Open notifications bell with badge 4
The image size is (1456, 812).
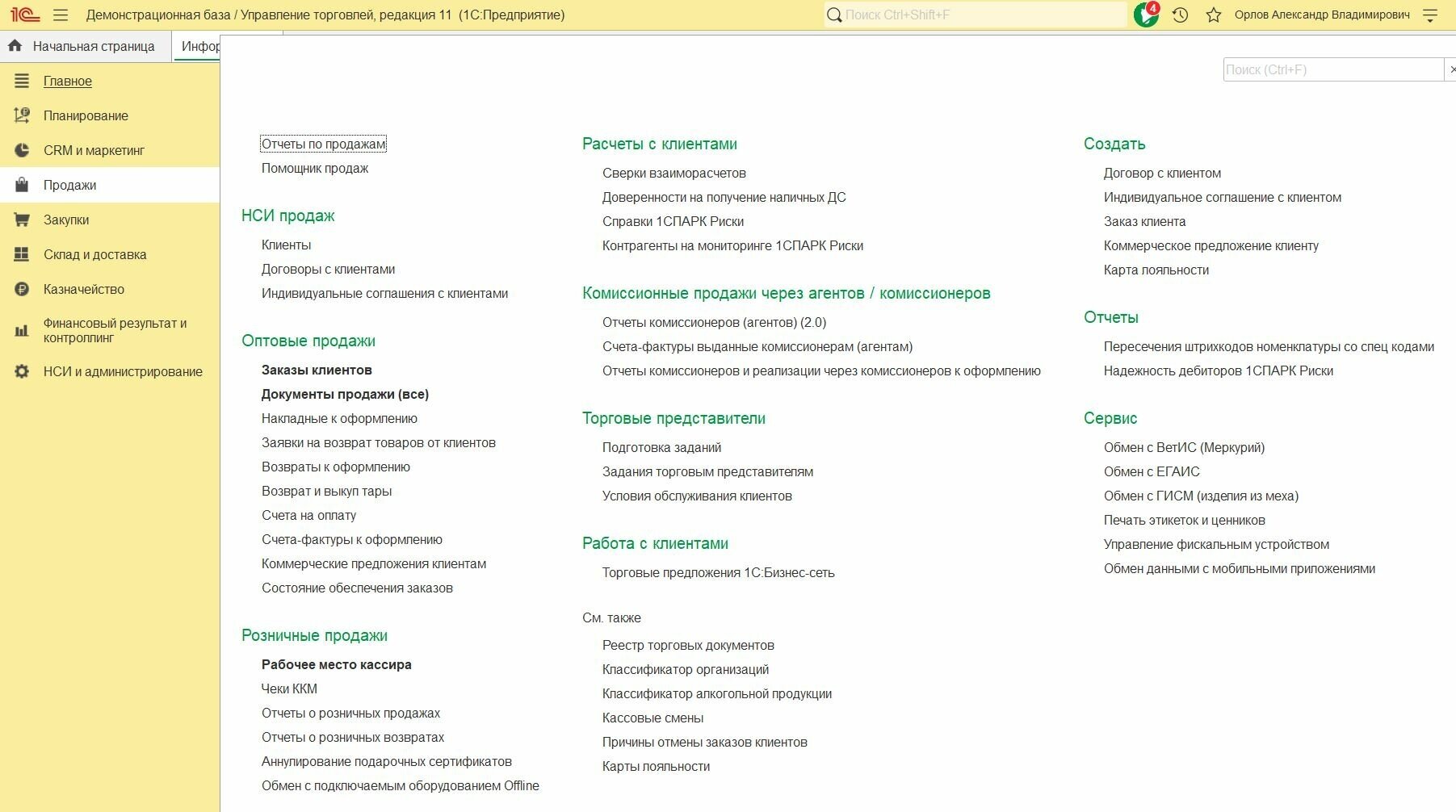[1146, 15]
